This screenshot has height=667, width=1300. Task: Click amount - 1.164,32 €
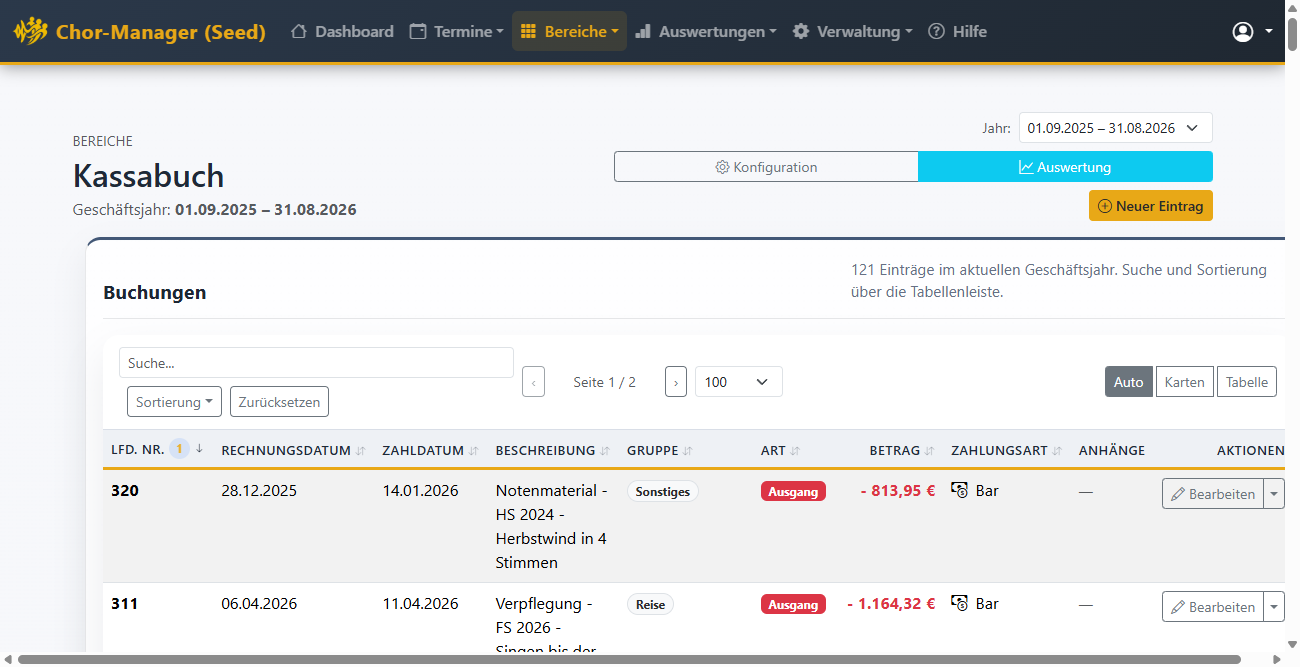pyautogui.click(x=891, y=604)
